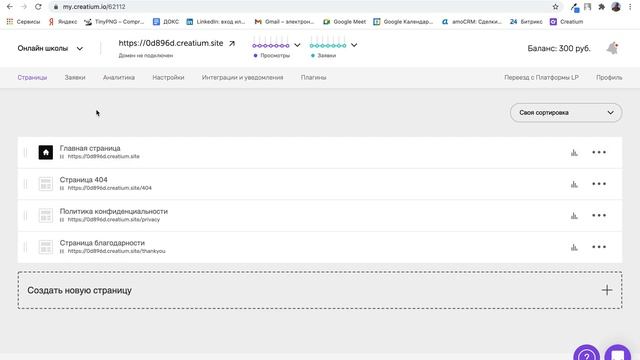This screenshot has width=640, height=360.
Task: Open the browser extensions puzzle icon
Action: coord(602,7)
